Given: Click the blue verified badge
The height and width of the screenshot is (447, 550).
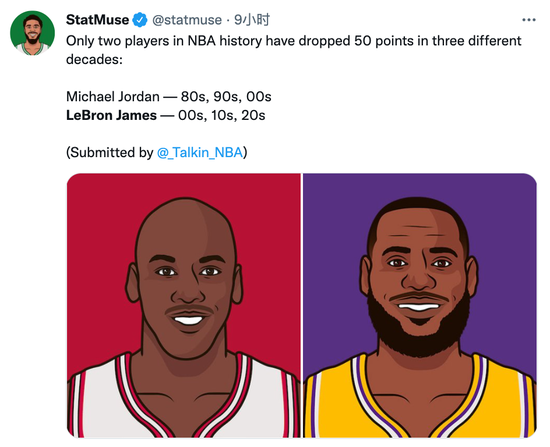Looking at the screenshot, I should [x=140, y=20].
